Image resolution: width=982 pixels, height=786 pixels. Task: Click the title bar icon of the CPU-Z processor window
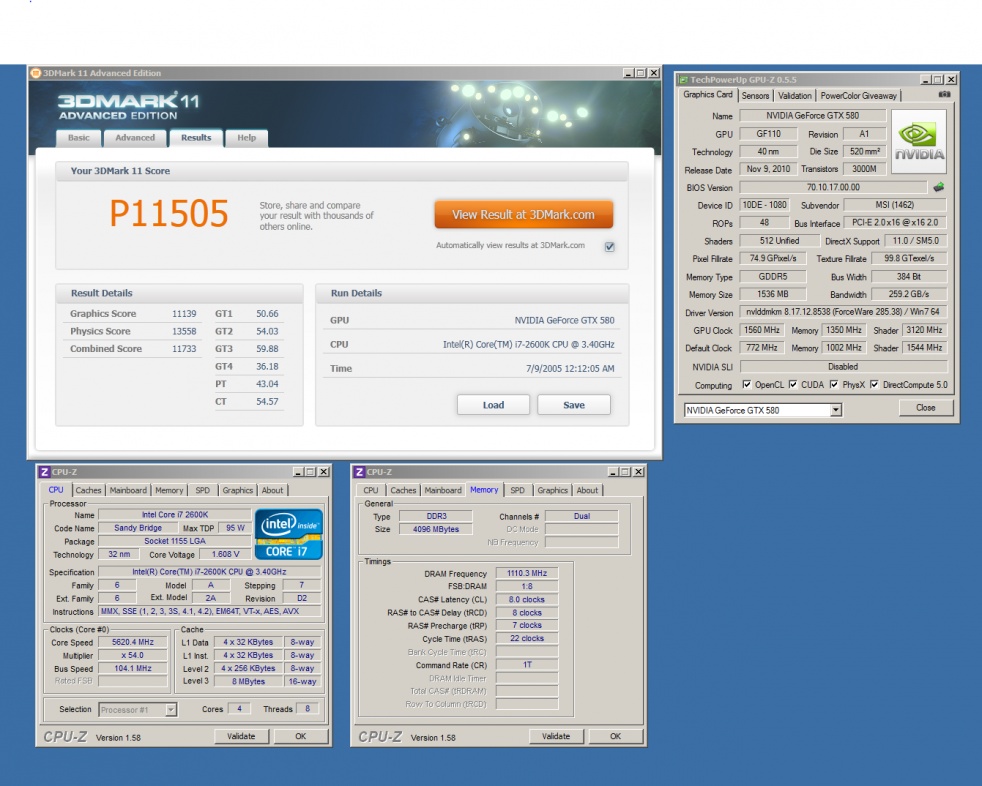click(x=44, y=472)
